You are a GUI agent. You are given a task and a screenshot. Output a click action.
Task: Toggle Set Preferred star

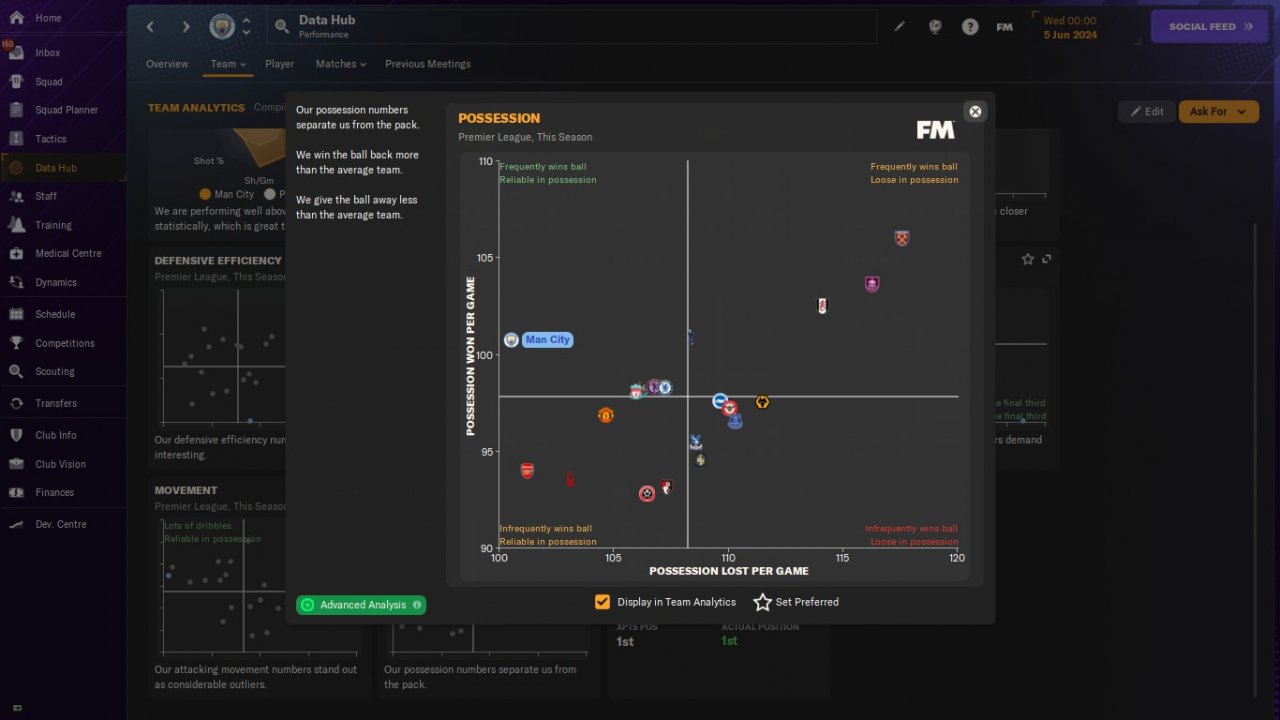coord(763,602)
